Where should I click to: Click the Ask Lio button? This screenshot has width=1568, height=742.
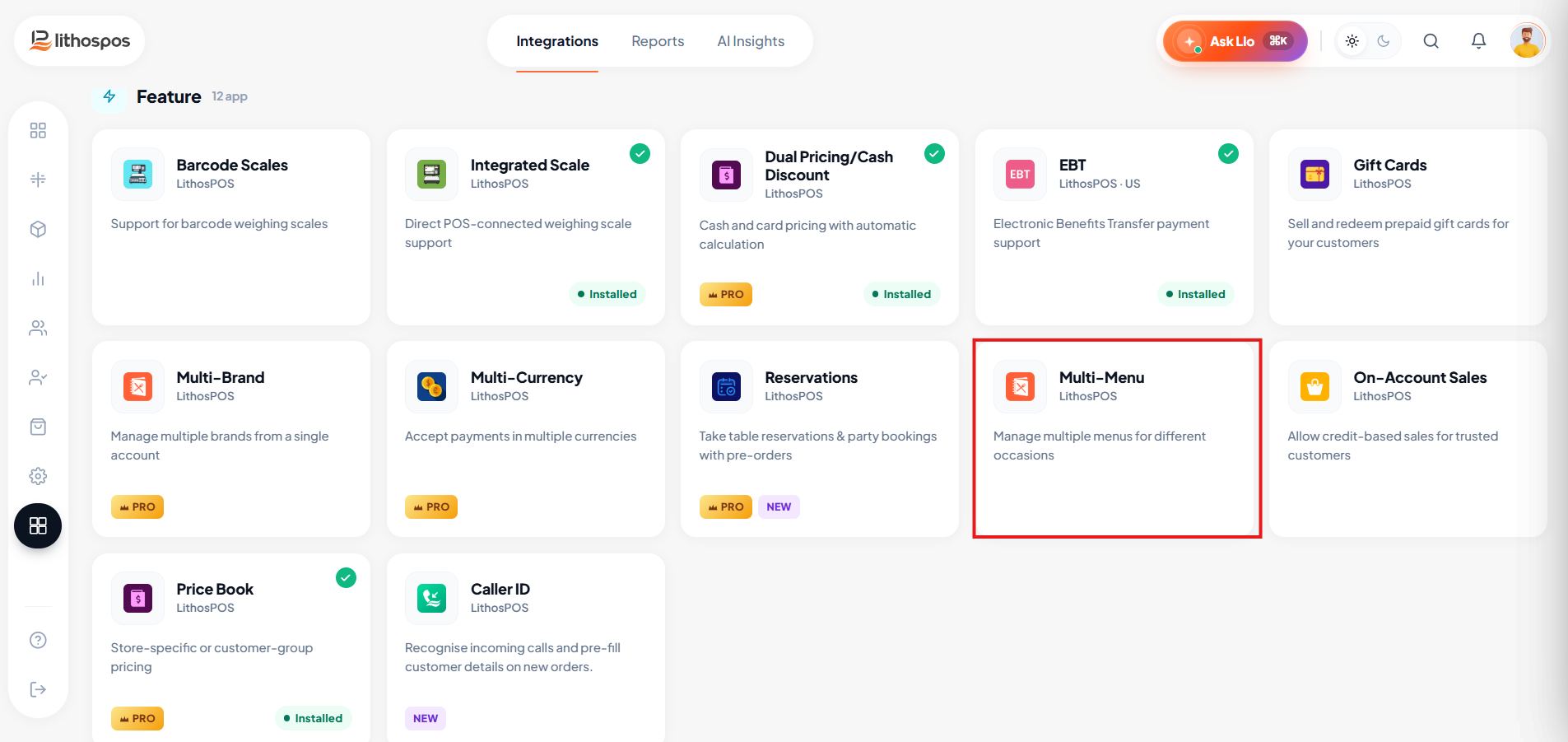1235,41
